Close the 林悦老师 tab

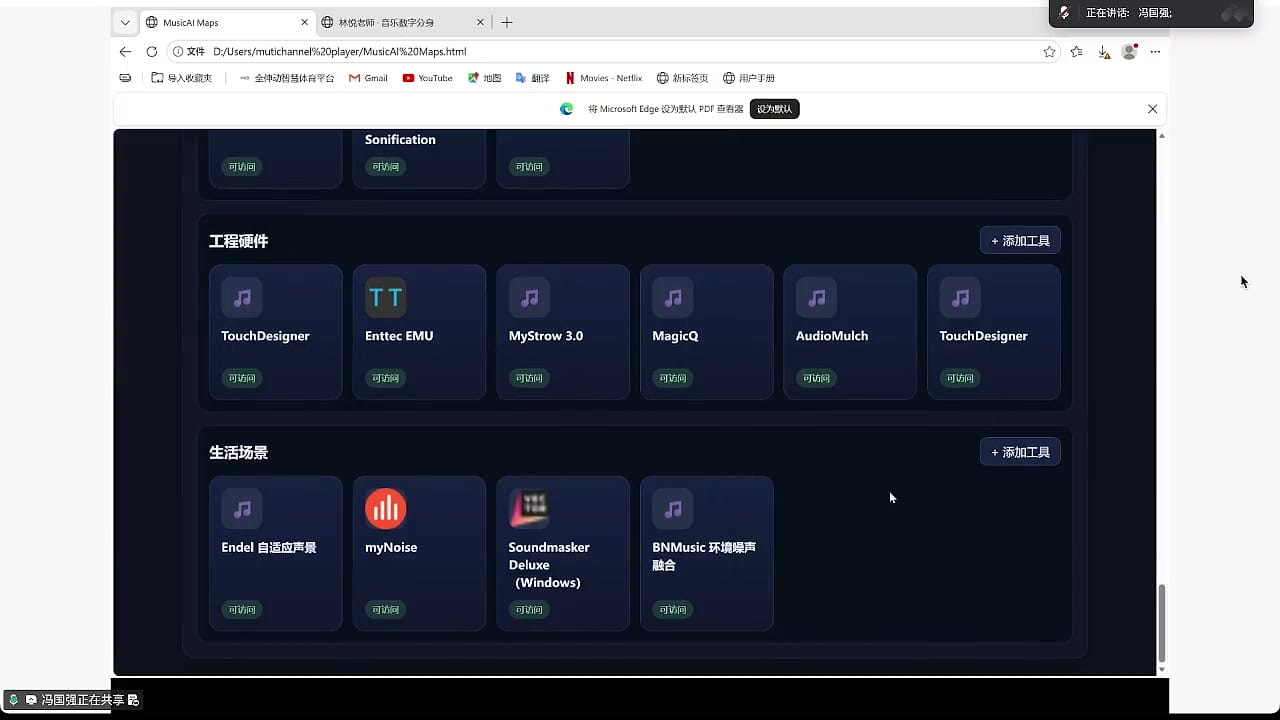point(480,22)
